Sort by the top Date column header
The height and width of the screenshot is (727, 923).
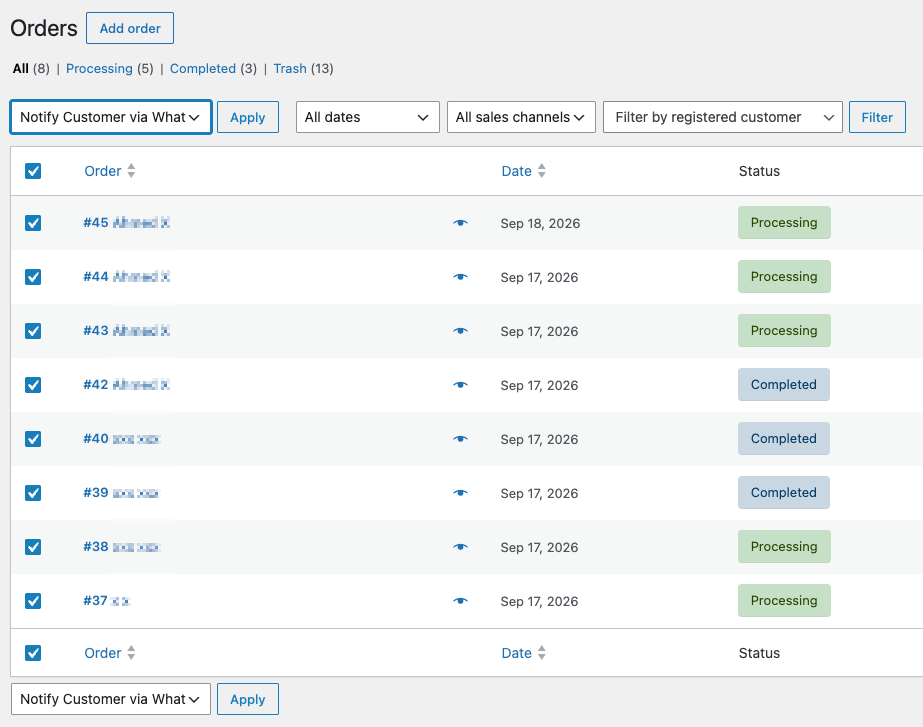(516, 171)
